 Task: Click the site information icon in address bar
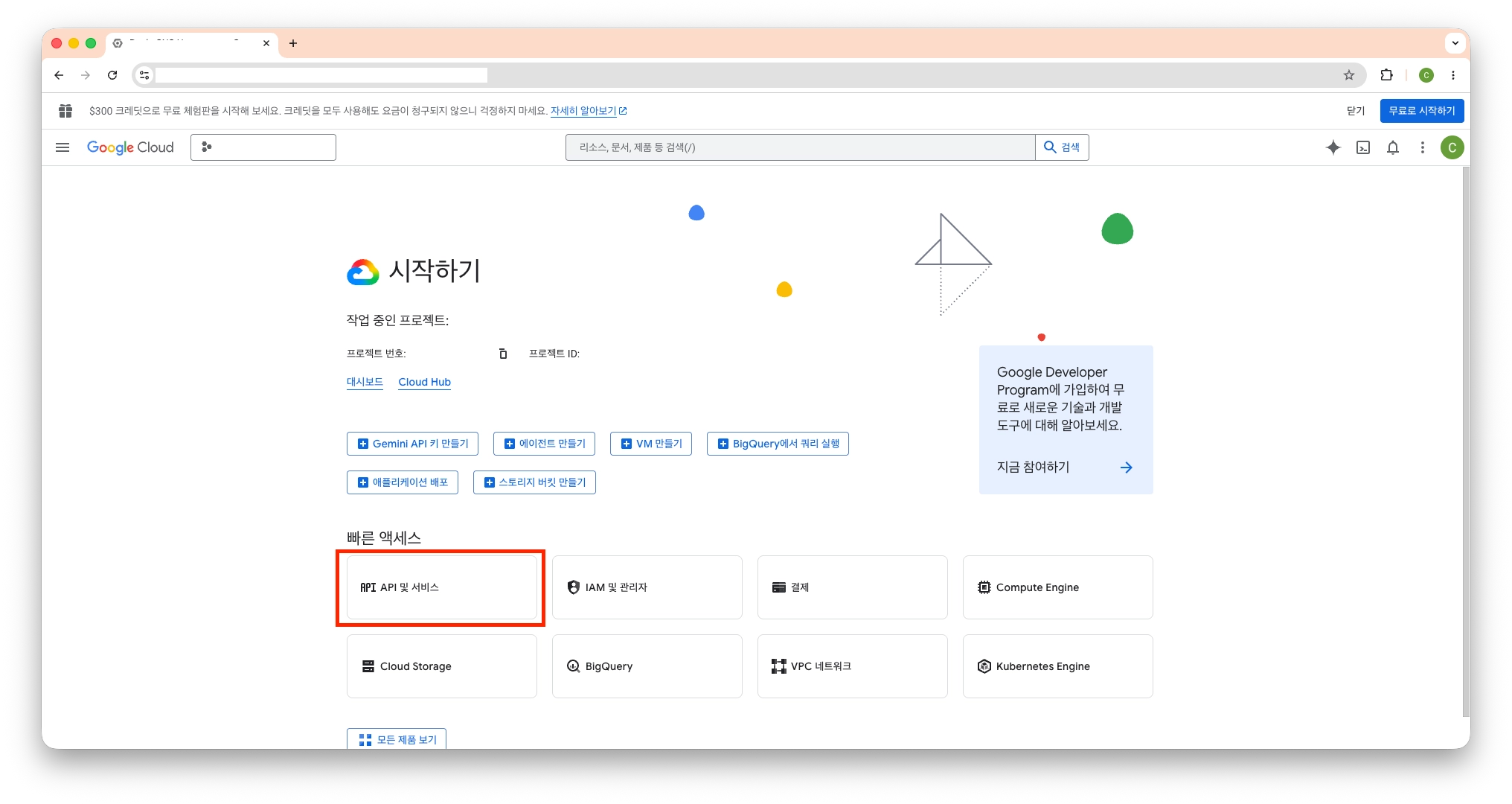144,75
